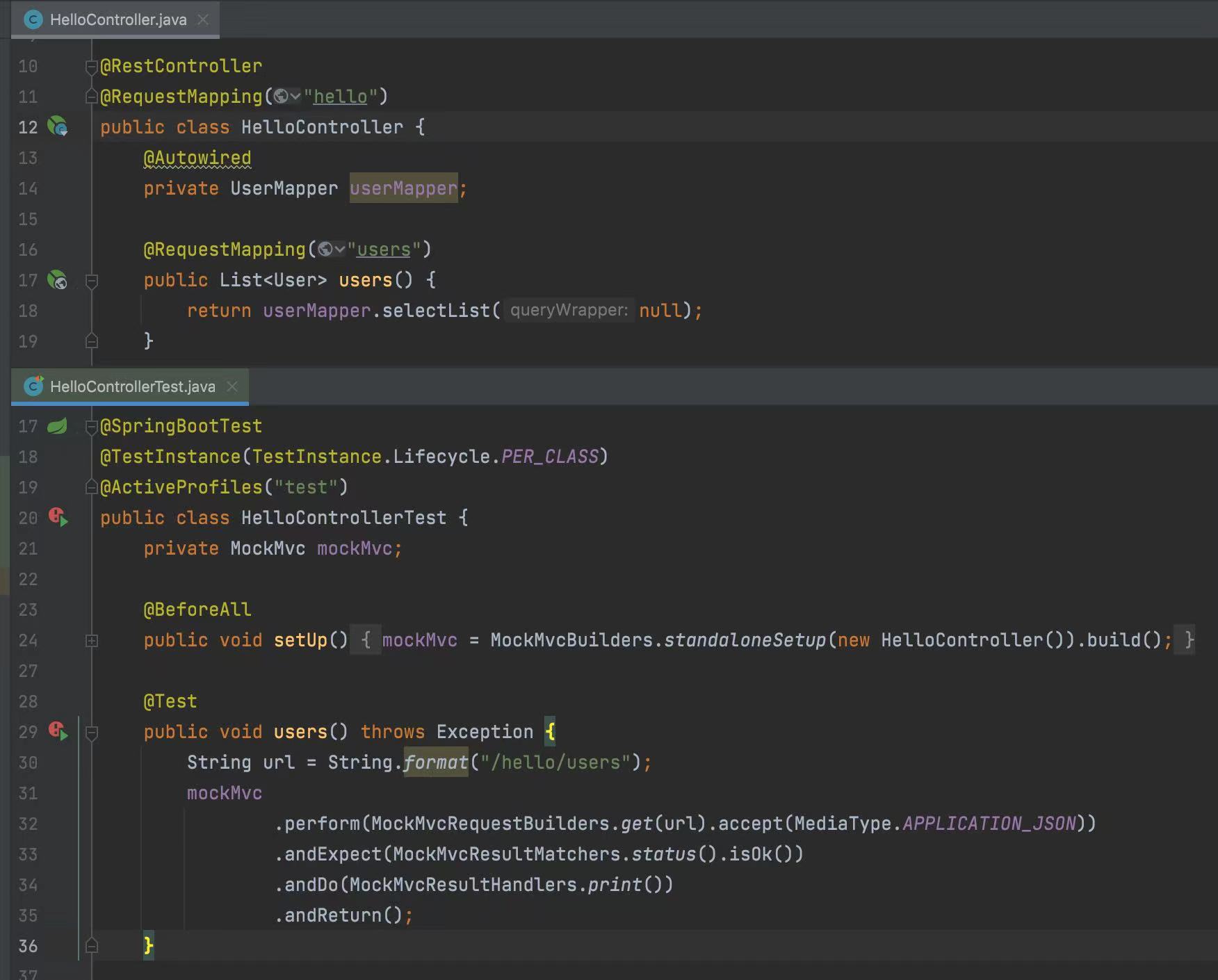Click line number 24 in test file gutter
Screen dimensions: 1218x980
pos(28,640)
